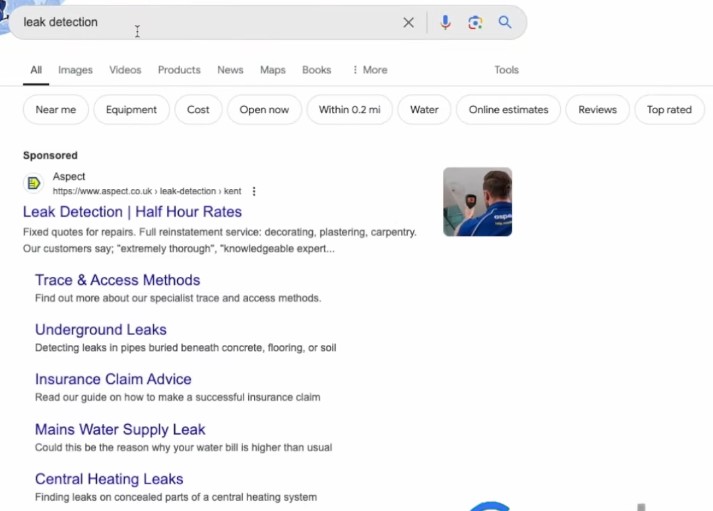Open the Books tab
This screenshot has height=511, width=713.
(316, 70)
